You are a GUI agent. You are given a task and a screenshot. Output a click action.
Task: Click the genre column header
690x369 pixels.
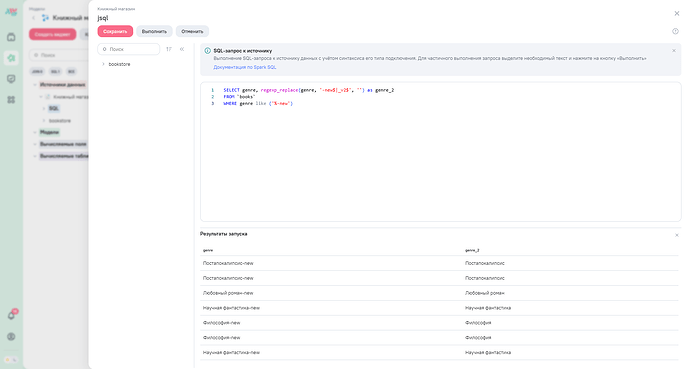point(208,250)
